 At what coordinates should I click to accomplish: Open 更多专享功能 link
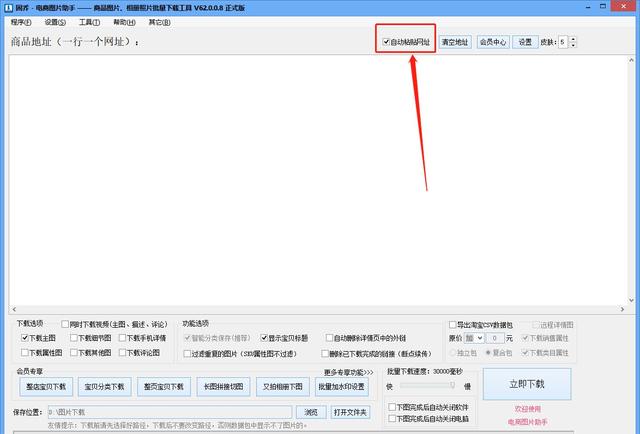tap(347, 372)
